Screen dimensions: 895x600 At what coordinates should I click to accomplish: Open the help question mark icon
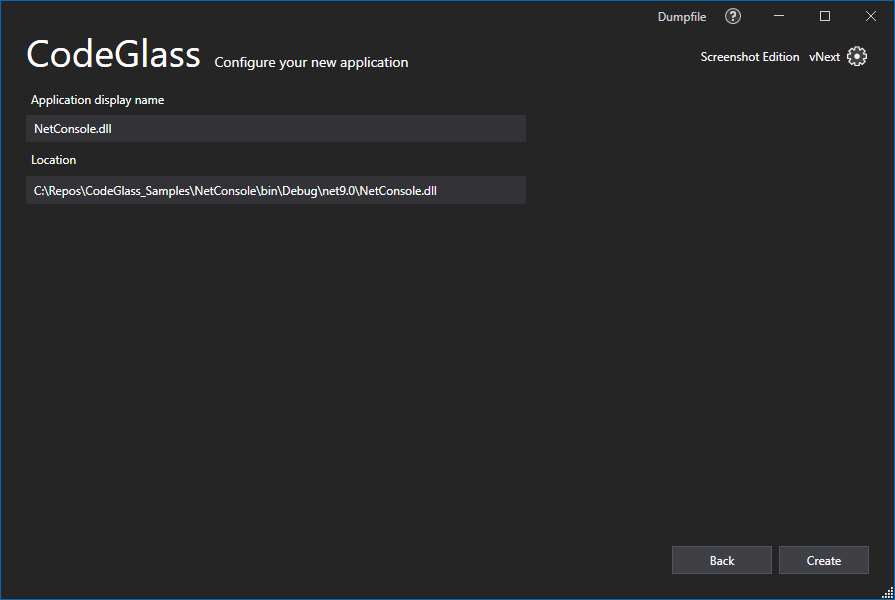(733, 17)
